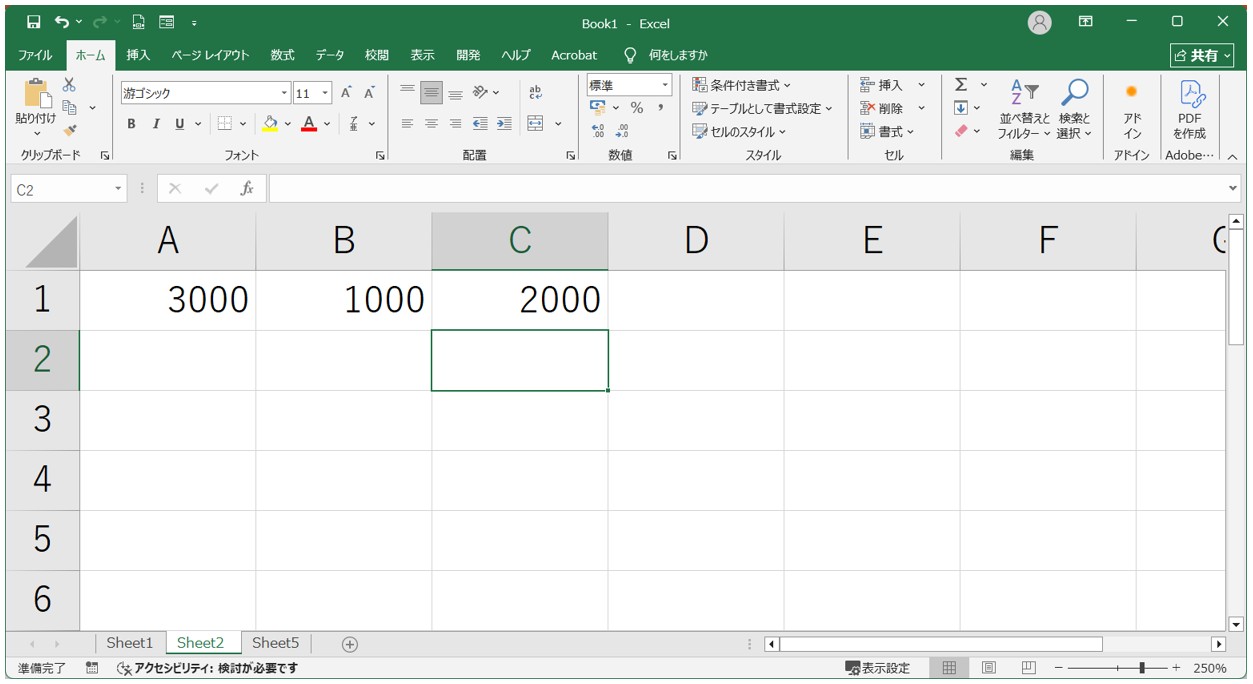Toggle bold formatting
The image size is (1253, 684).
coord(131,124)
